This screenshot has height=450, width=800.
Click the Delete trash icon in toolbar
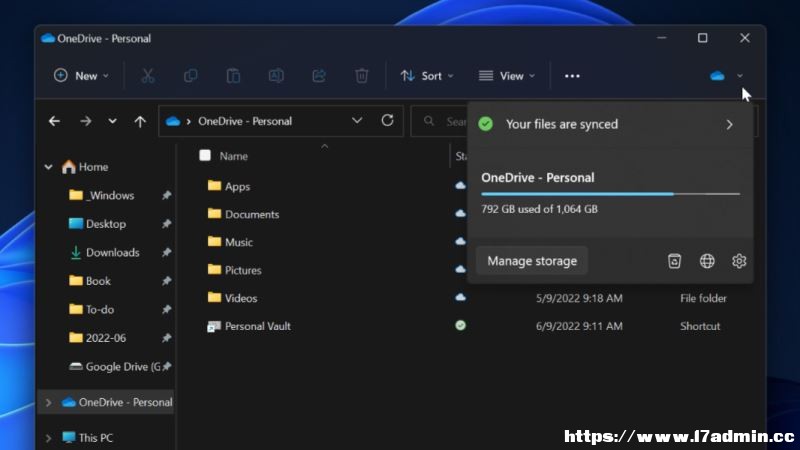(x=362, y=76)
